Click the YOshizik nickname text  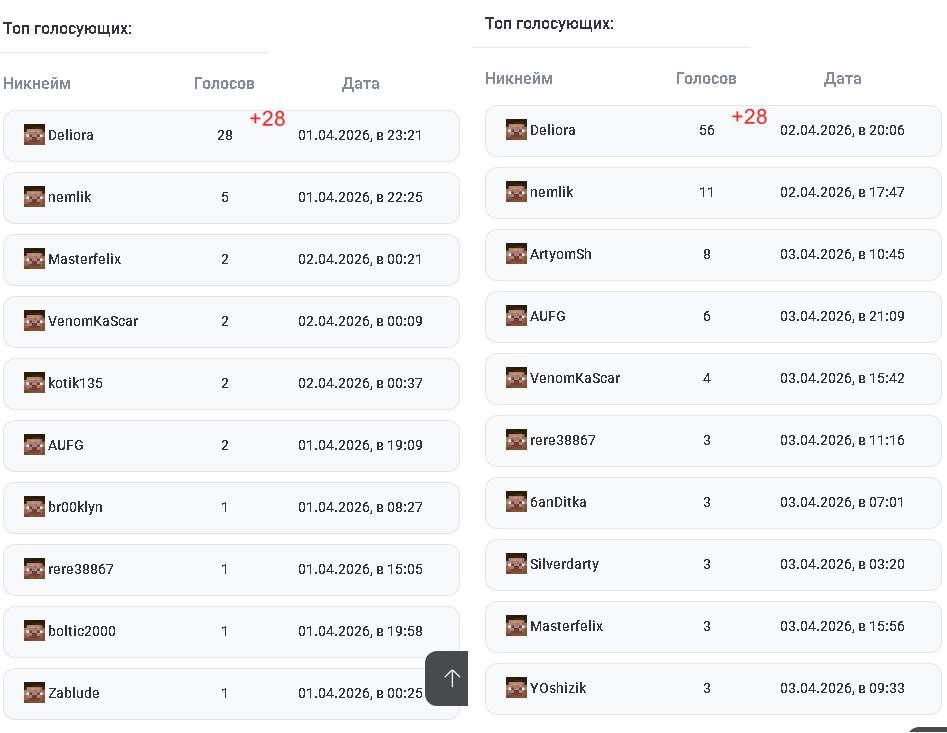(558, 688)
